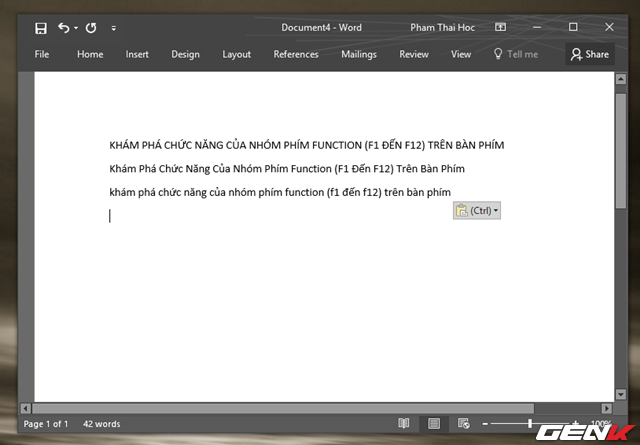Click the lowercase line khám phá chức năng

pyautogui.click(x=280, y=192)
